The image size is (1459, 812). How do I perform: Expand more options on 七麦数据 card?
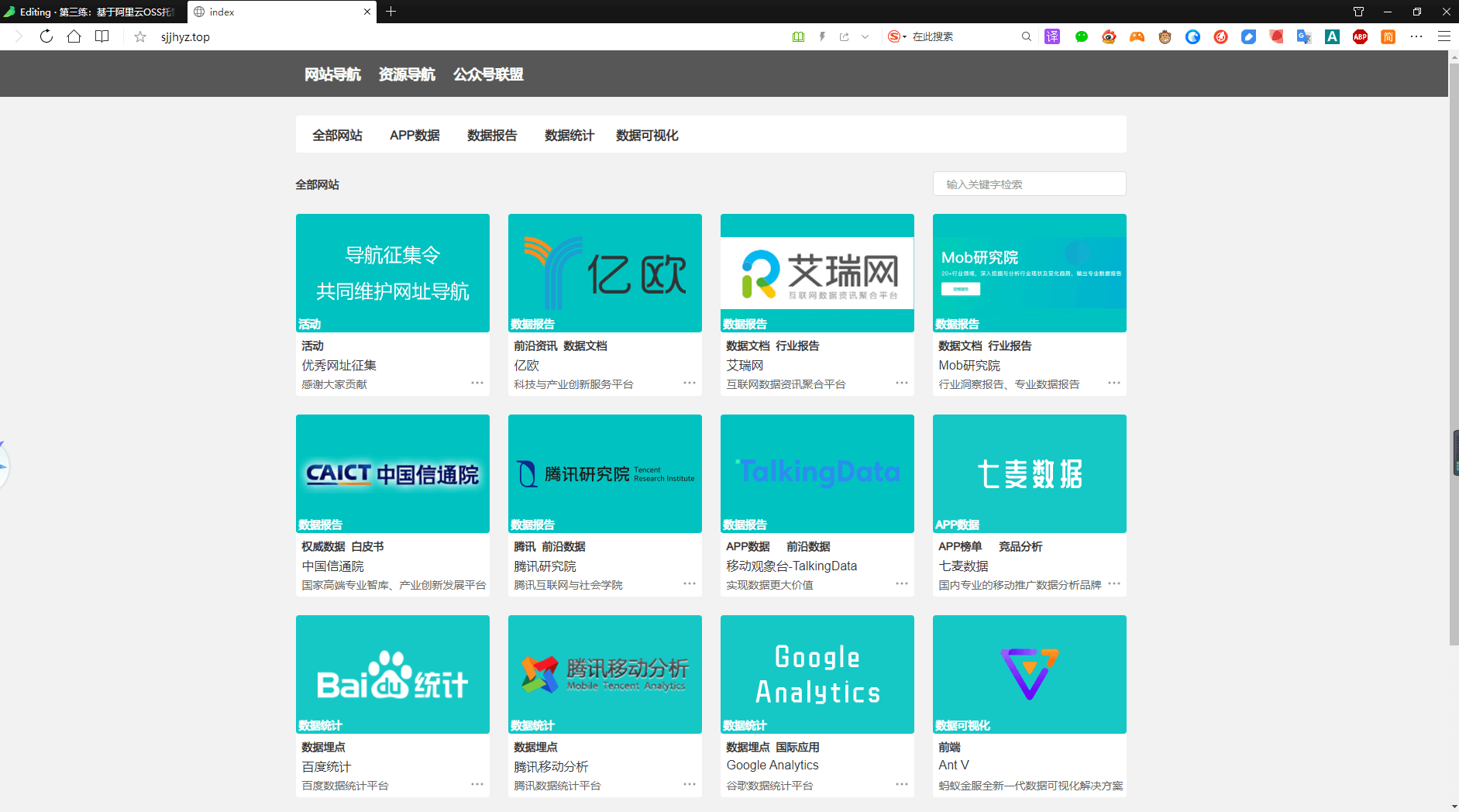[x=1114, y=583]
